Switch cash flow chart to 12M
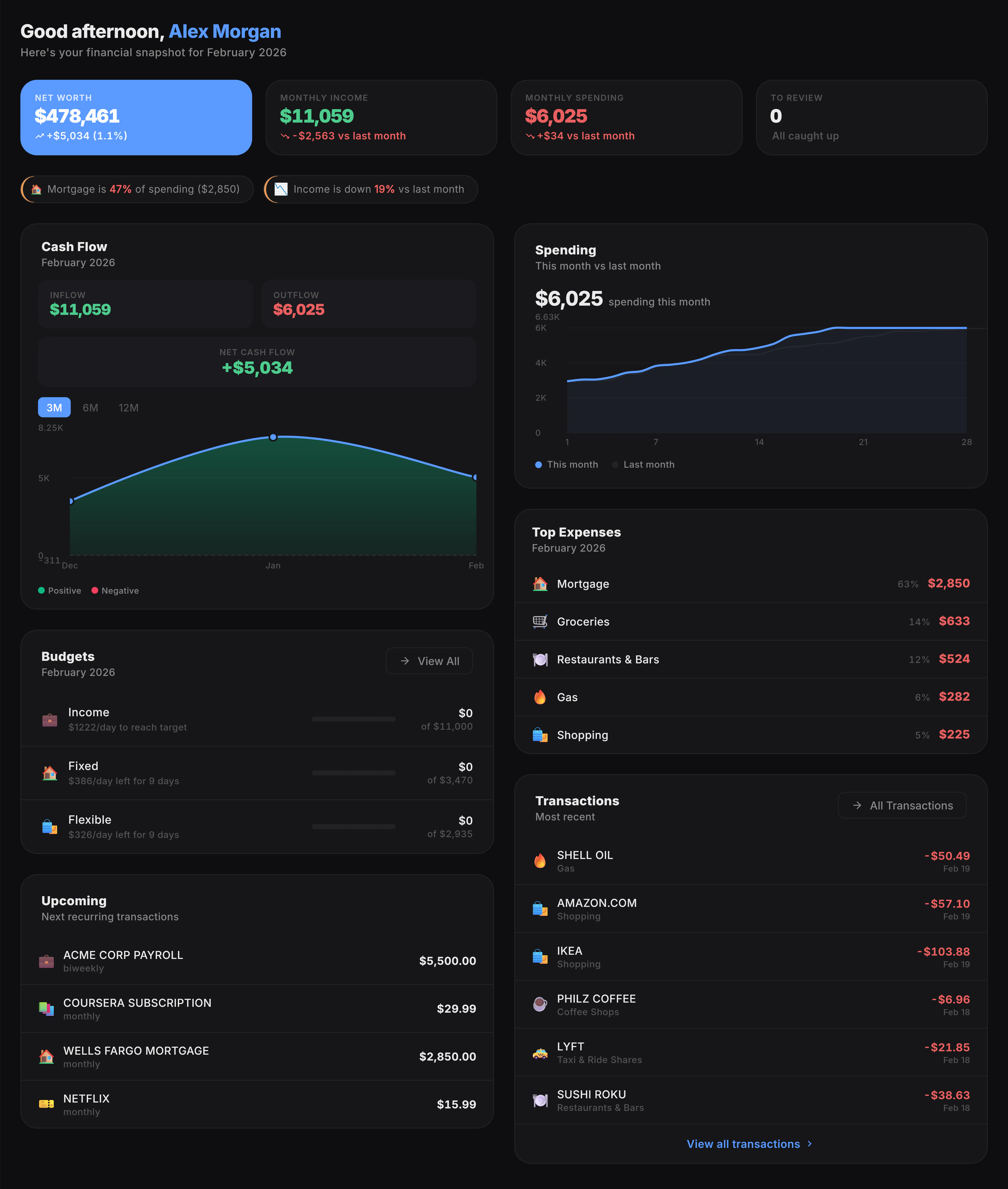The height and width of the screenshot is (1189, 1008). click(128, 407)
